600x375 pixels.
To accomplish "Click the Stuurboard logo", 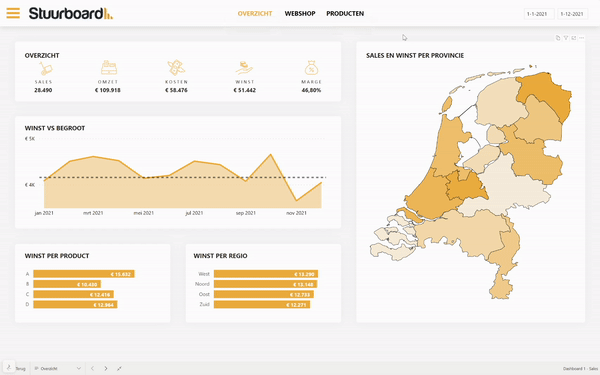I will [x=71, y=13].
